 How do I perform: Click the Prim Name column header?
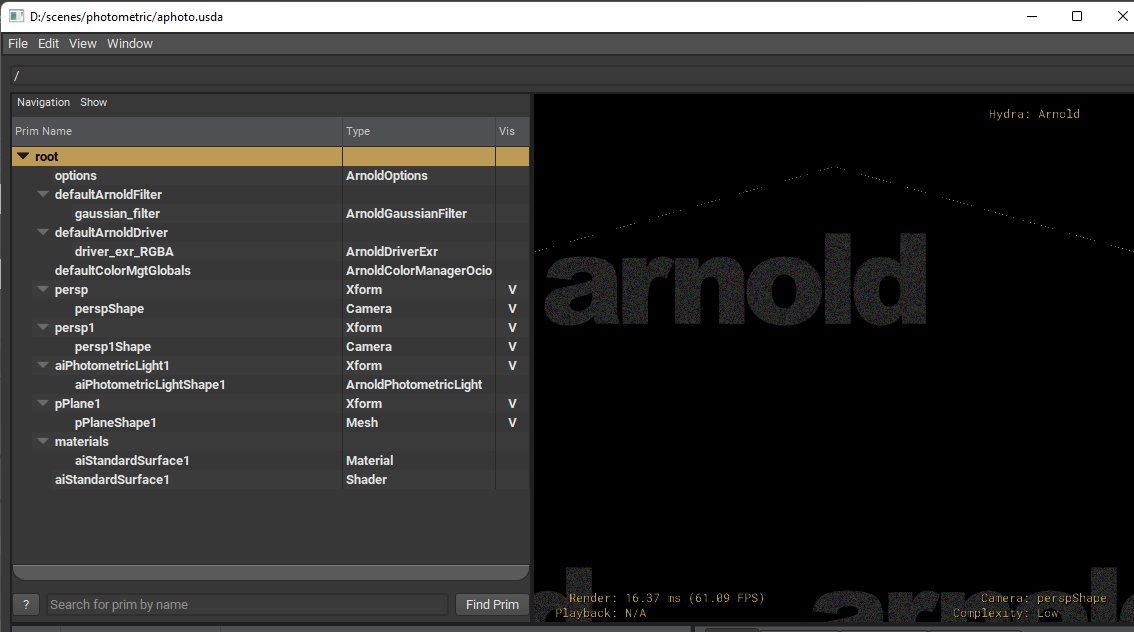tap(177, 131)
